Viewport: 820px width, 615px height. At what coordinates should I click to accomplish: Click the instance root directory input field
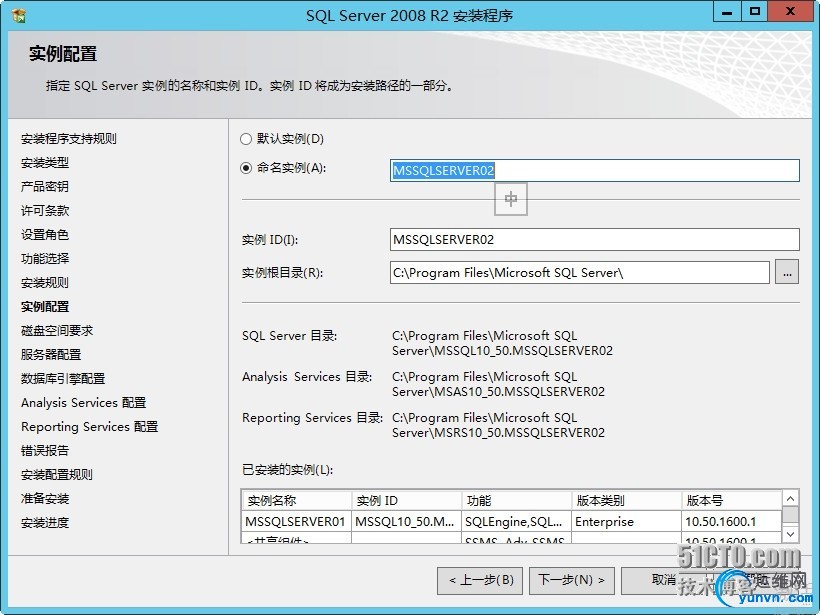[x=579, y=272]
